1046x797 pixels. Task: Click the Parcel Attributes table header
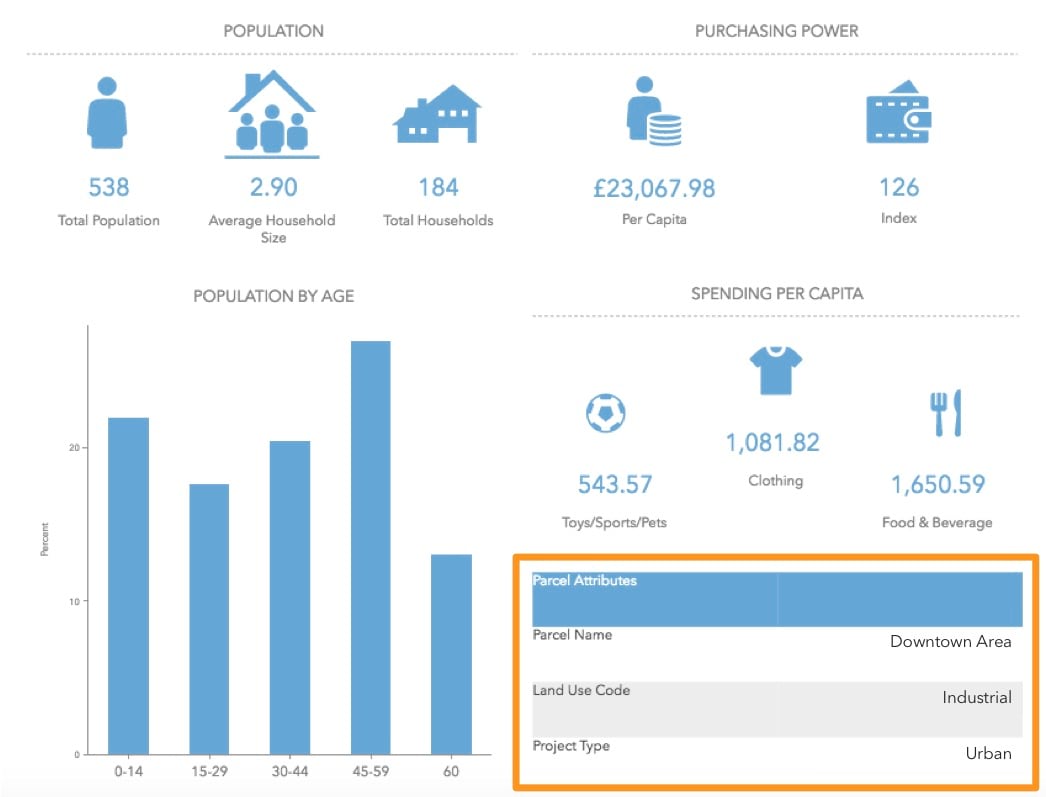[x=777, y=599]
